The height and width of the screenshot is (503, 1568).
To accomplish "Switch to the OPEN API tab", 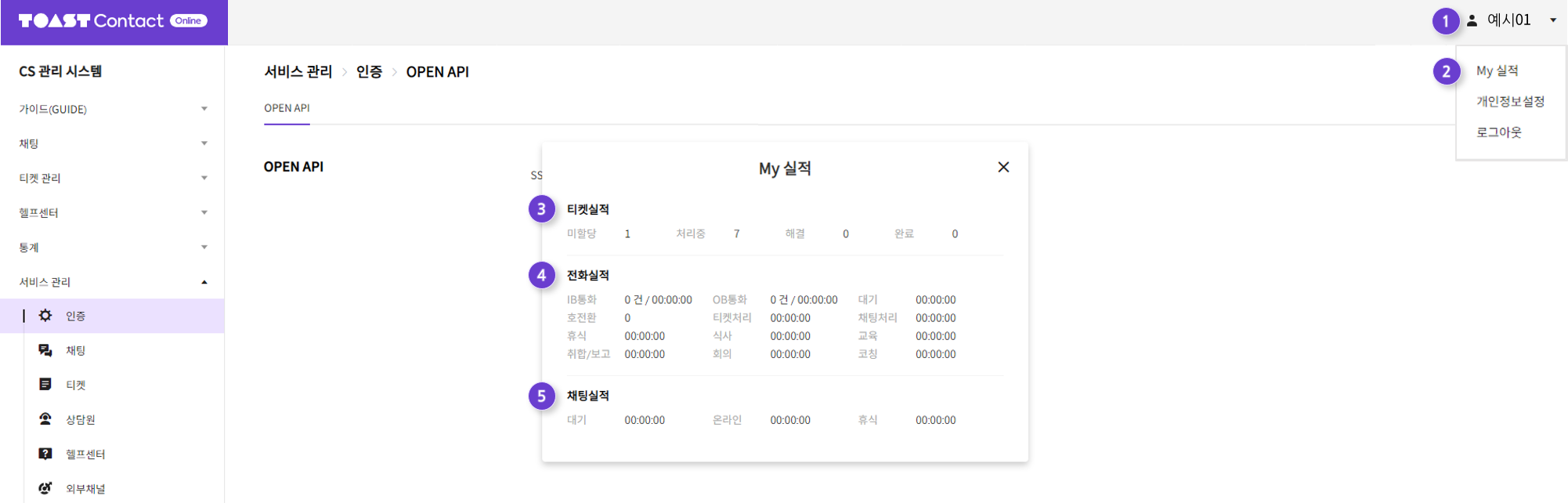I will tap(287, 108).
